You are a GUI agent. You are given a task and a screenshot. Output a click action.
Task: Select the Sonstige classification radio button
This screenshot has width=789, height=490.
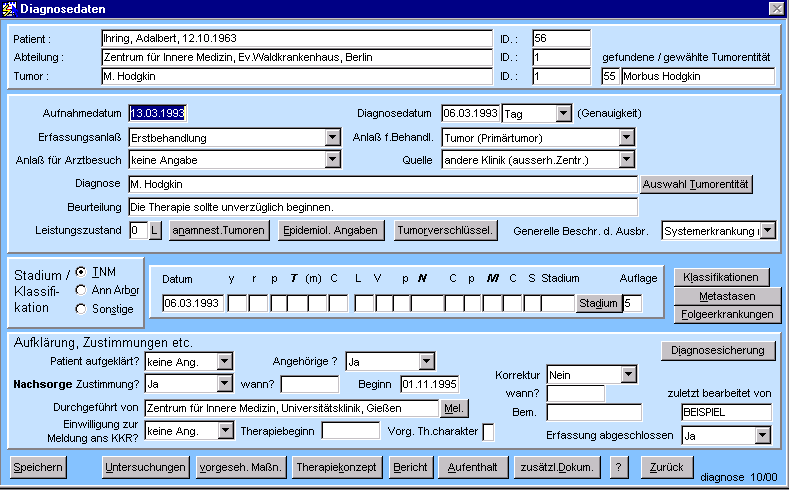click(81, 309)
